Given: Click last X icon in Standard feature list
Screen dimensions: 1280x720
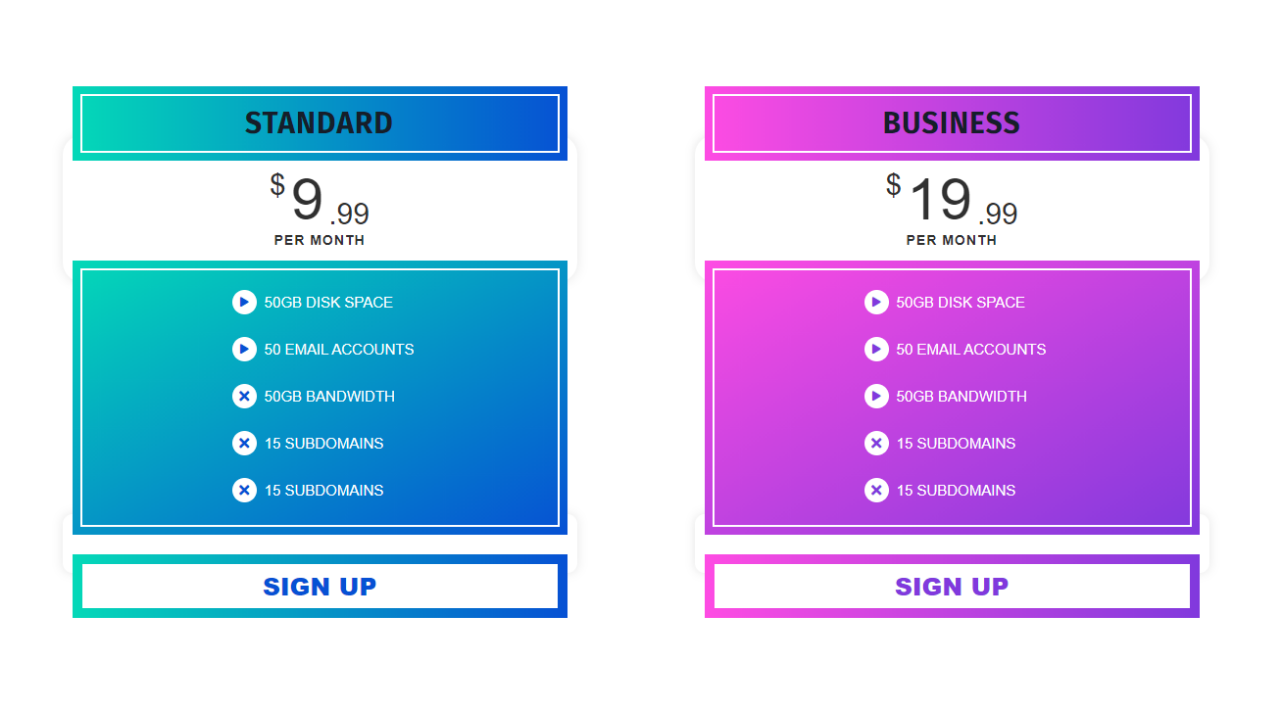Looking at the screenshot, I should coord(244,490).
